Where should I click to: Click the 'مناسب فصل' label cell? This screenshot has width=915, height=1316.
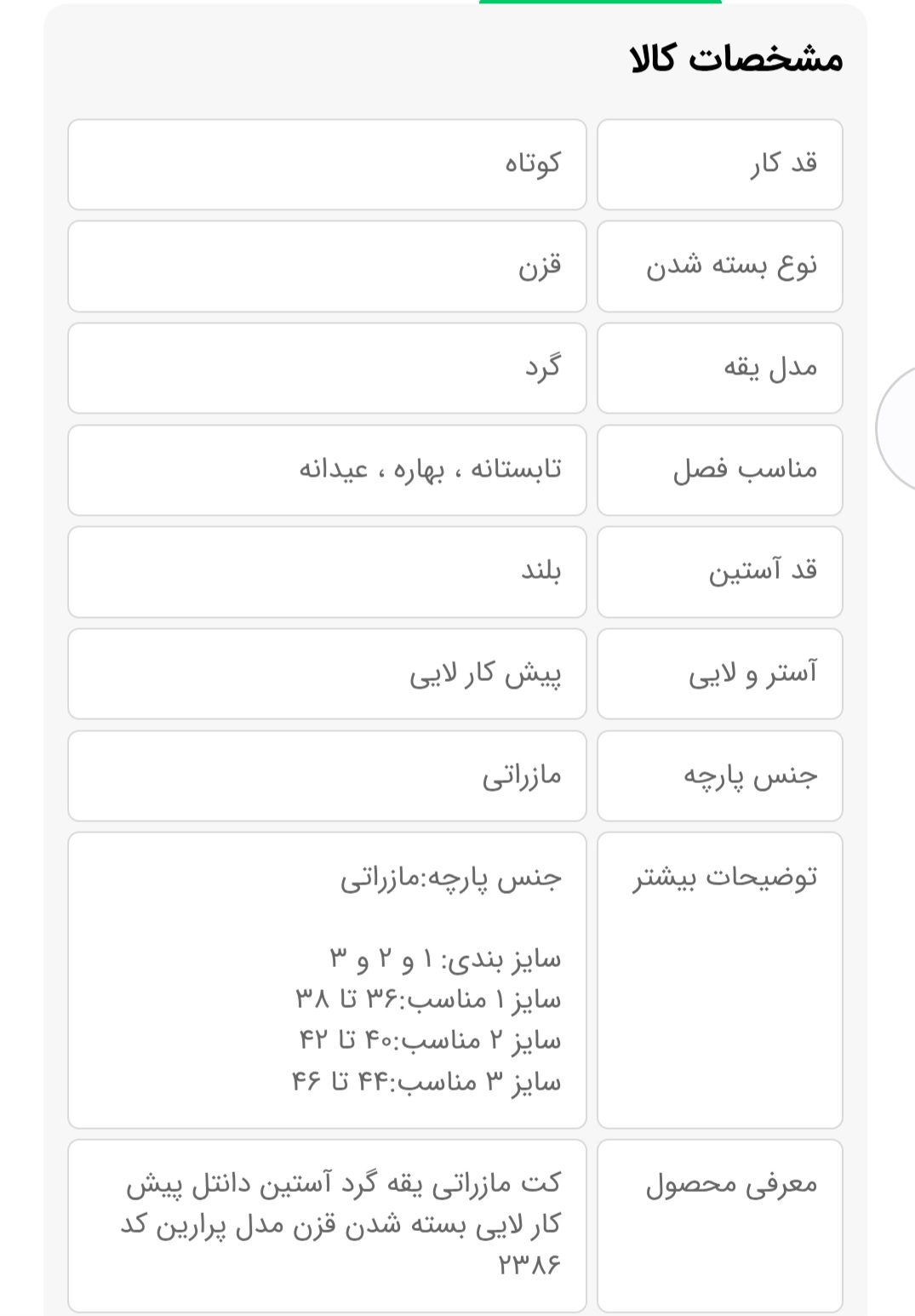click(x=719, y=470)
